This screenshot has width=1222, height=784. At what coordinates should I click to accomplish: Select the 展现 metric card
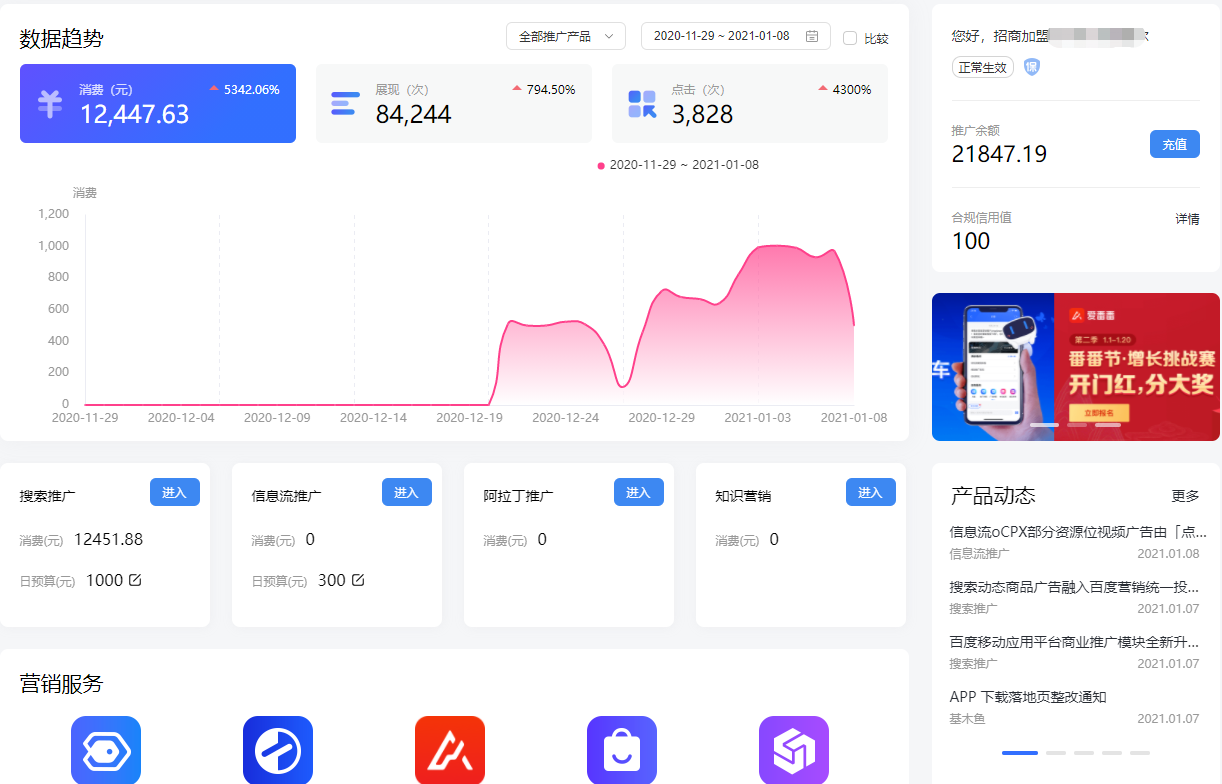(x=454, y=104)
